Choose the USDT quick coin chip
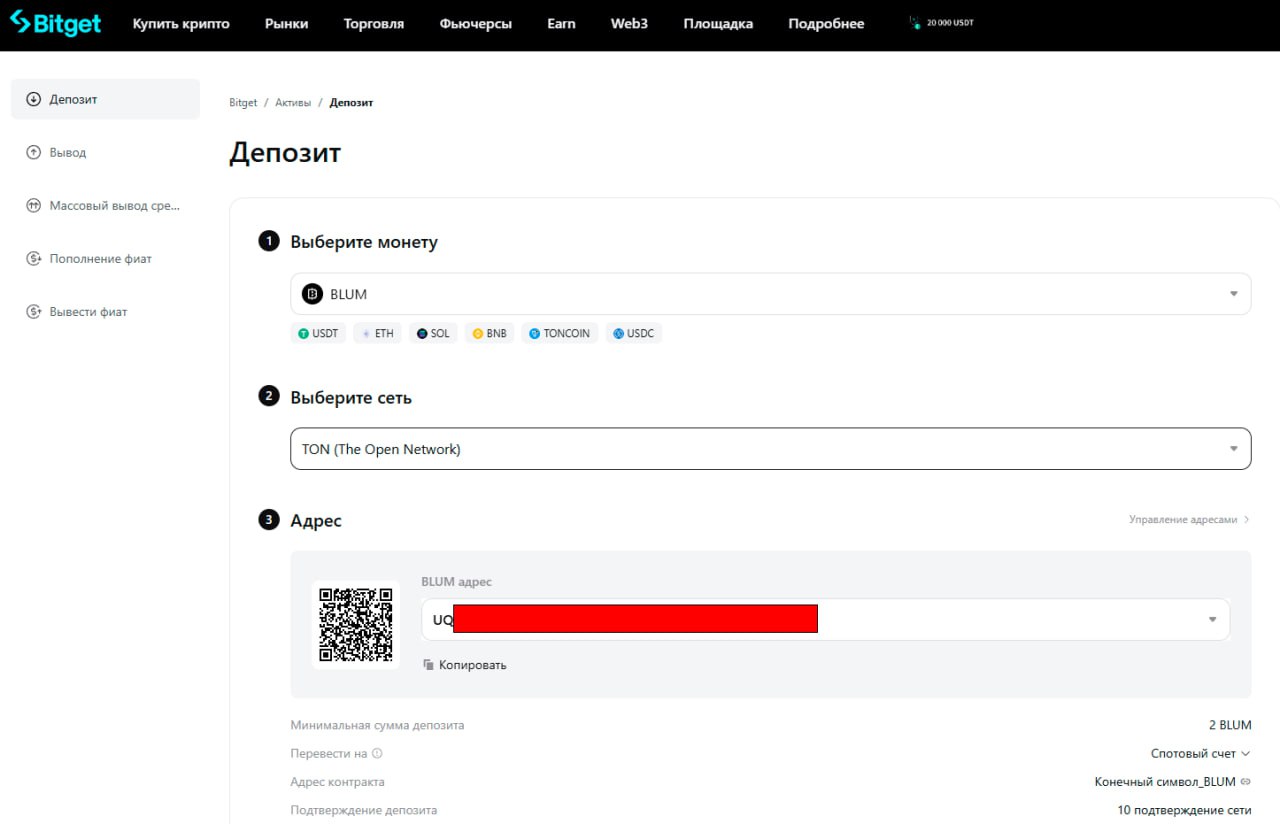Viewport: 1280px width, 824px height. [318, 333]
